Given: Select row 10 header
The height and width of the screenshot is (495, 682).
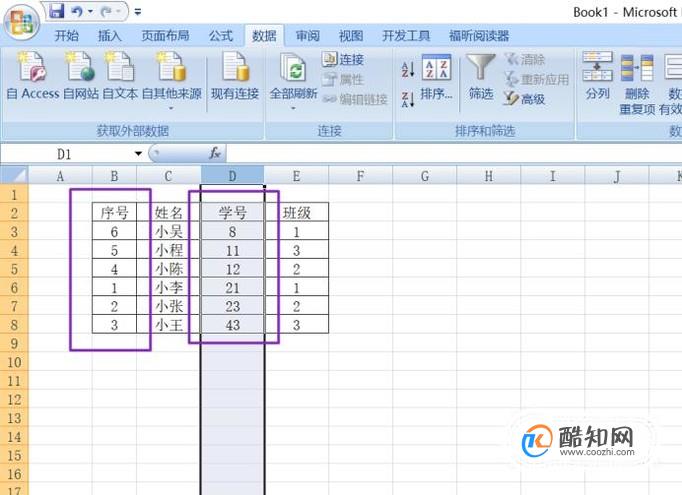Looking at the screenshot, I should (x=14, y=362).
